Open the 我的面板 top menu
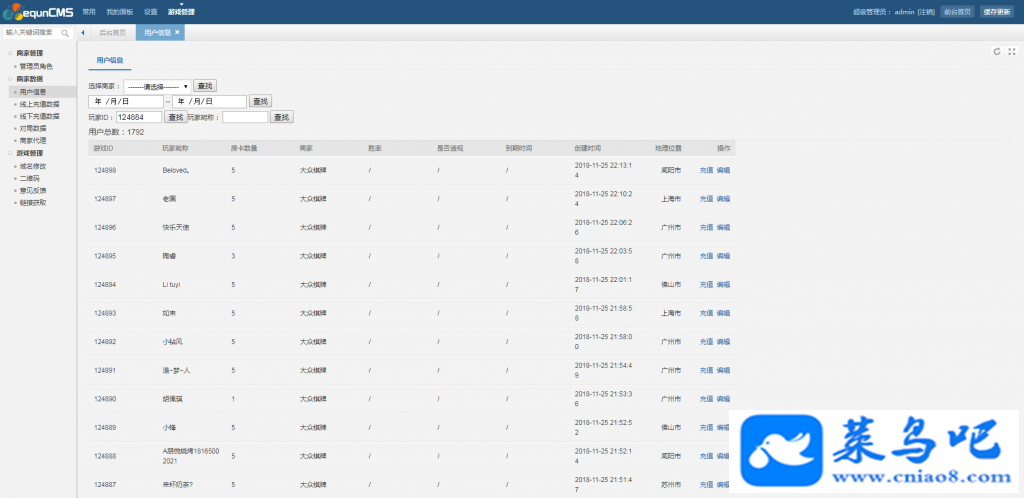This screenshot has width=1024, height=498. [x=120, y=12]
